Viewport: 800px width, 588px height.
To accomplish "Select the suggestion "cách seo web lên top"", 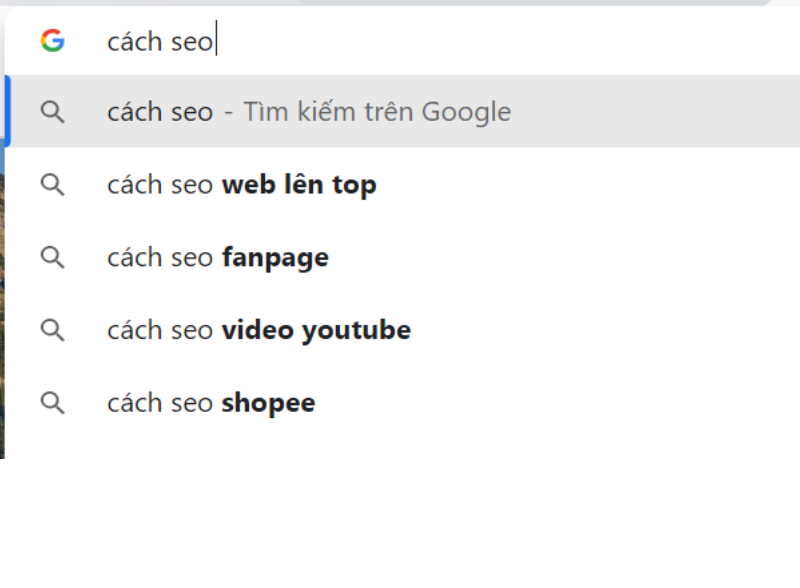I will (242, 184).
